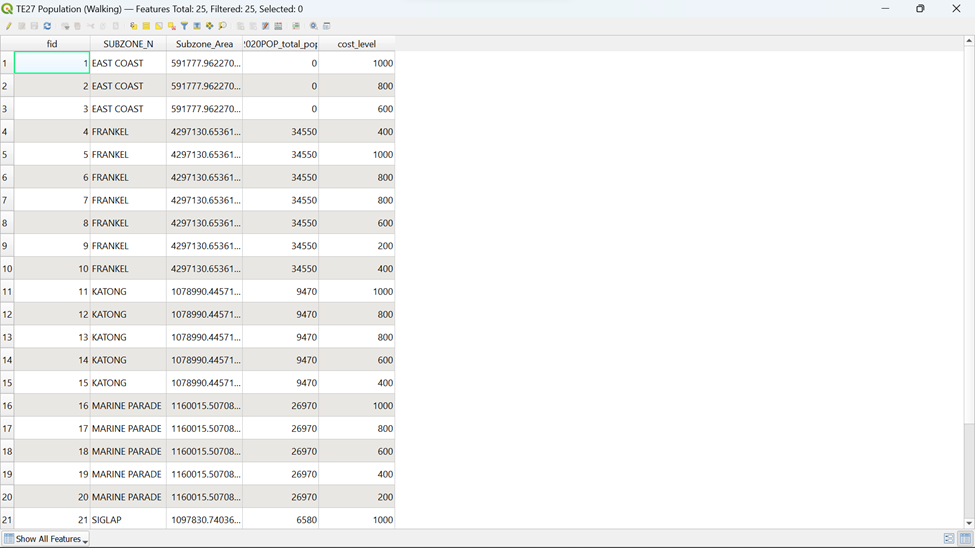
Task: Switch to table view
Action: [x=964, y=539]
